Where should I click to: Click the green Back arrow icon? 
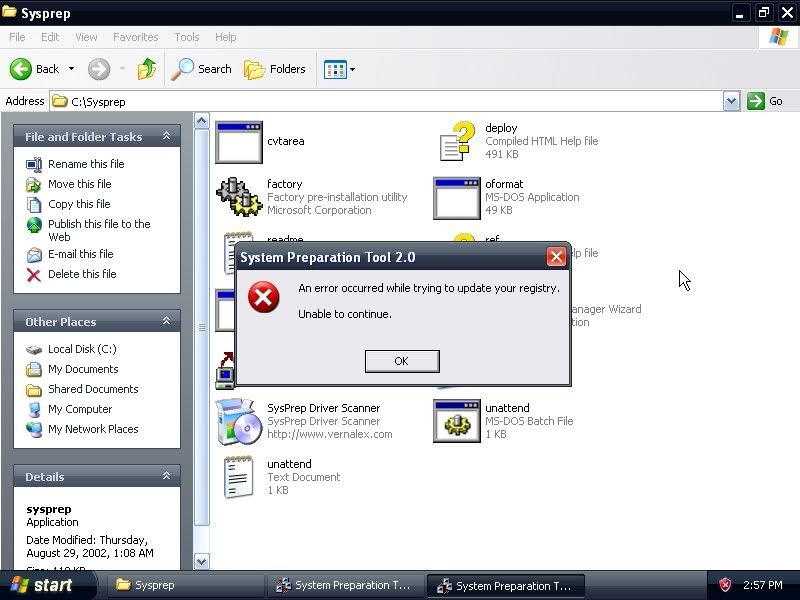click(x=21, y=69)
